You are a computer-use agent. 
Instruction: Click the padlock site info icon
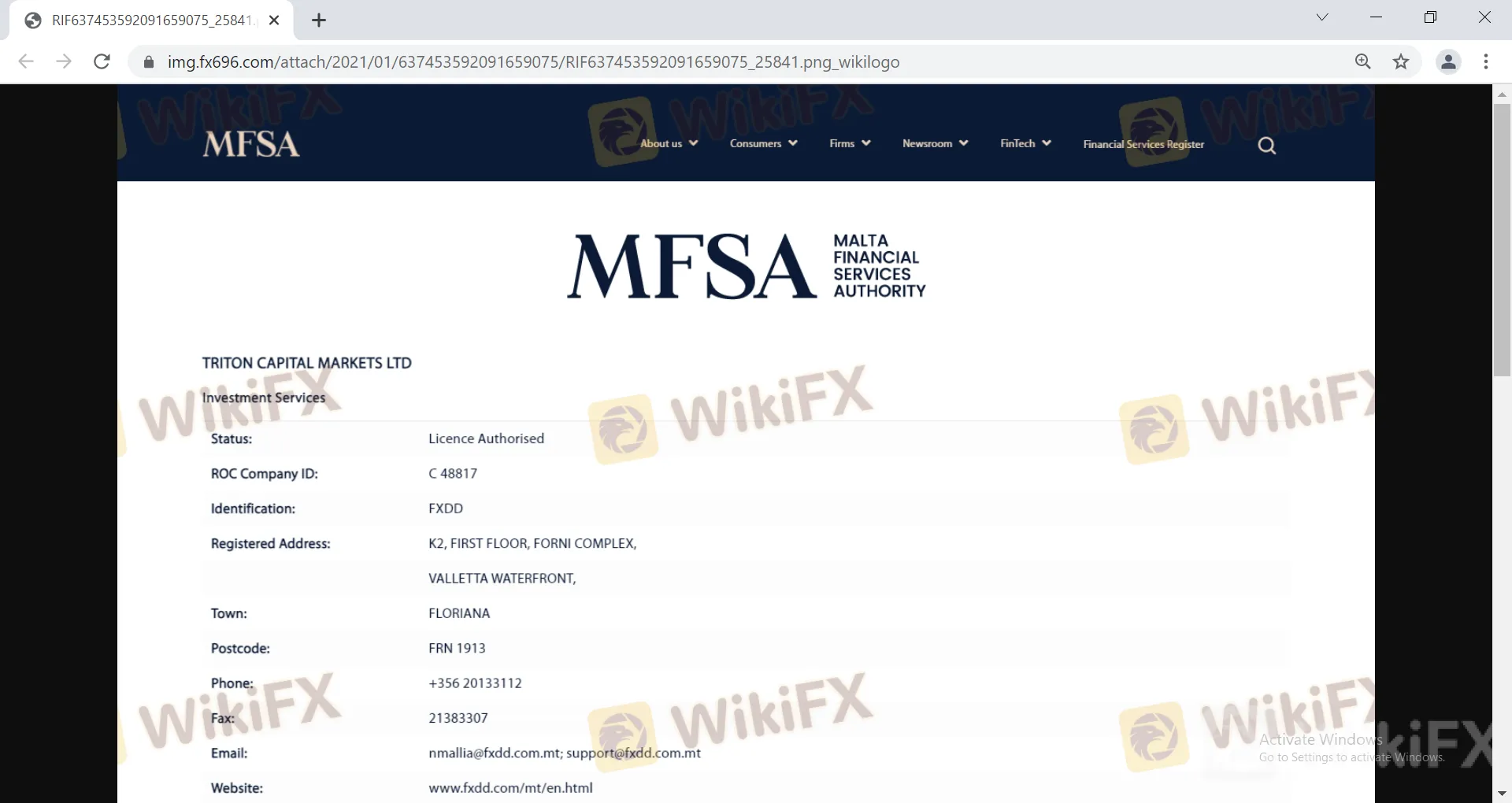(148, 61)
